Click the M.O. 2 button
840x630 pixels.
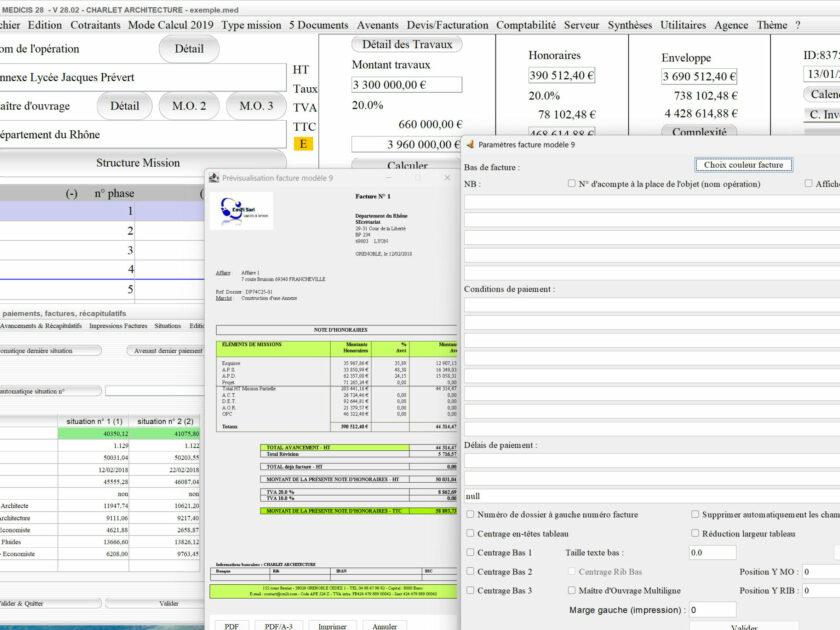189,106
